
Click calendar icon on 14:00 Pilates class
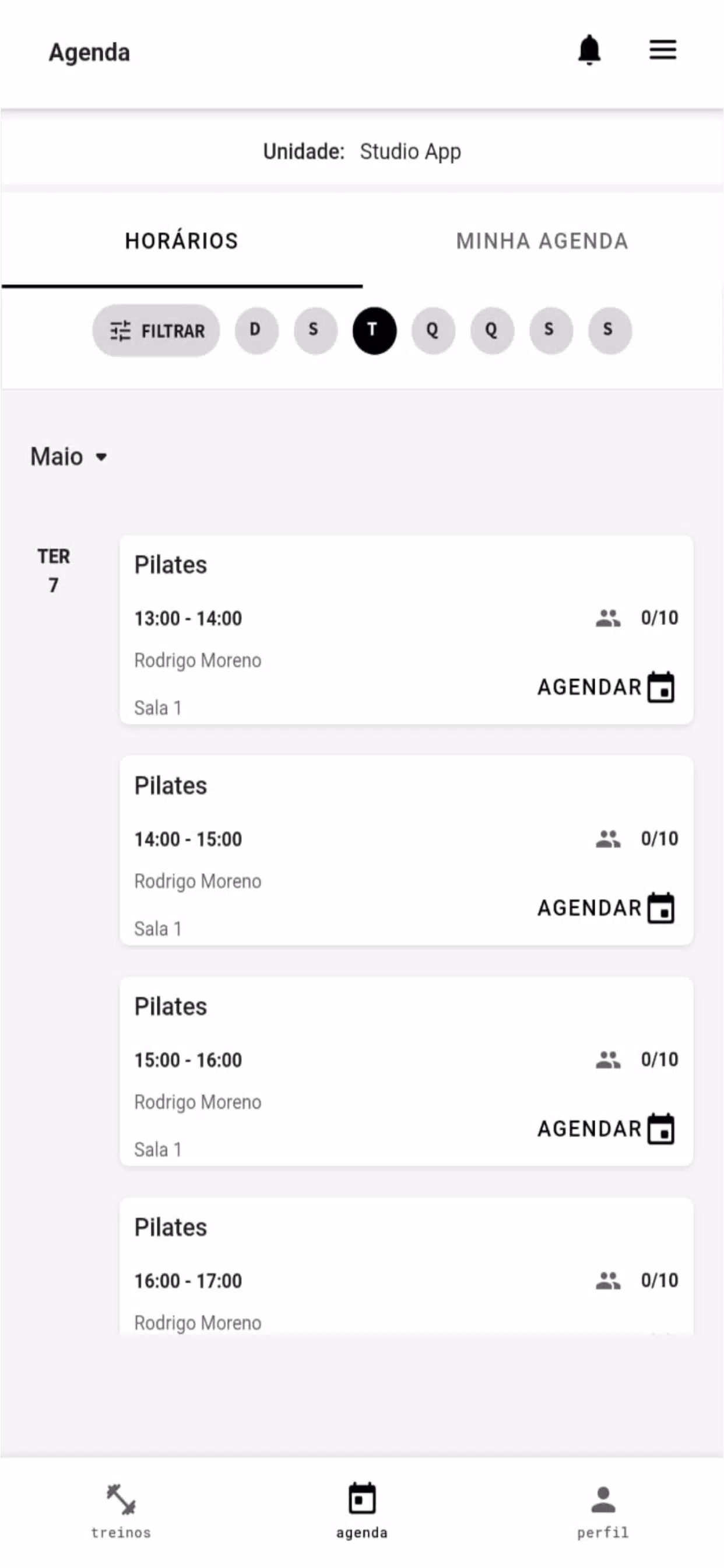pos(661,908)
